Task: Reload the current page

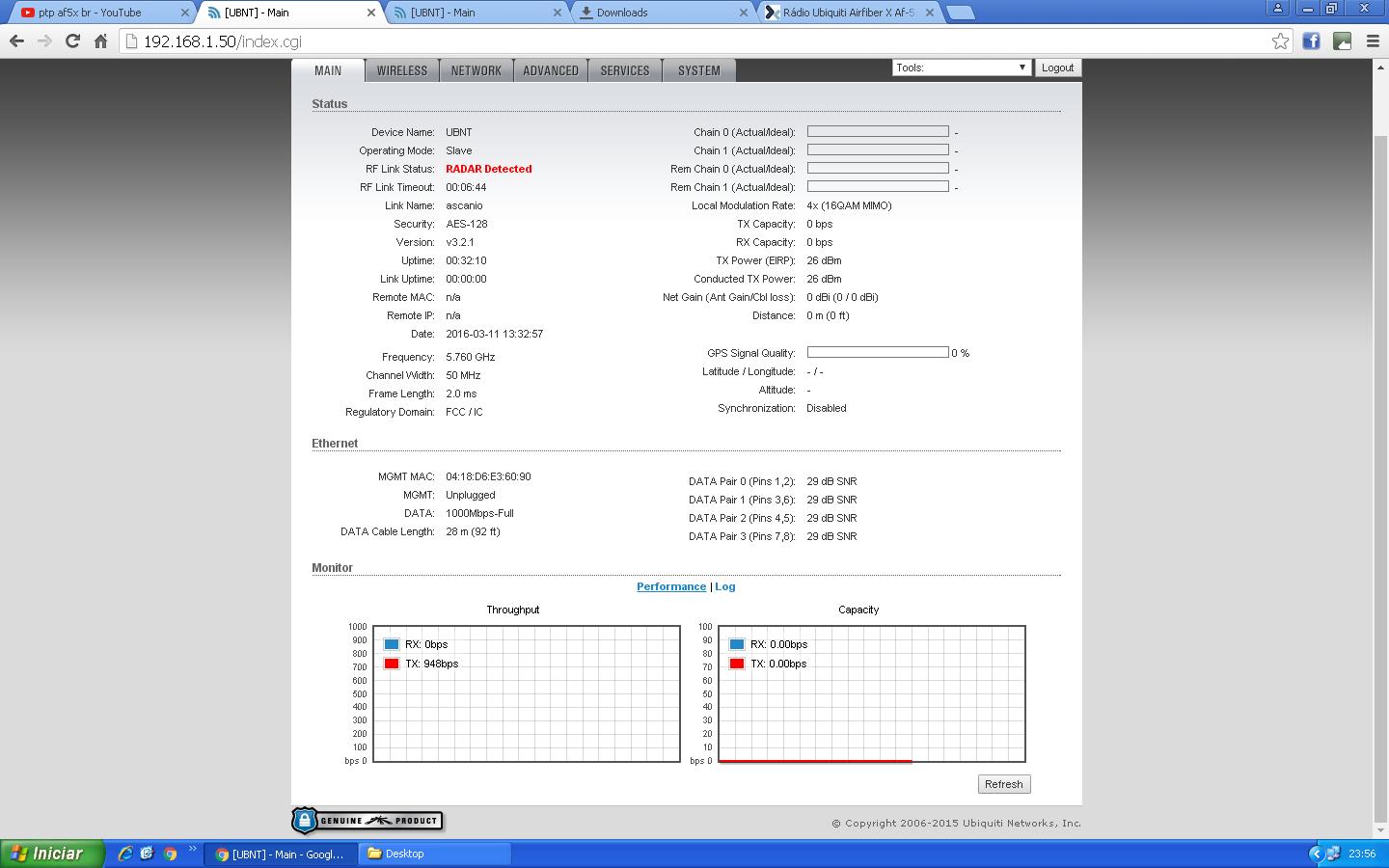Action: (72, 41)
